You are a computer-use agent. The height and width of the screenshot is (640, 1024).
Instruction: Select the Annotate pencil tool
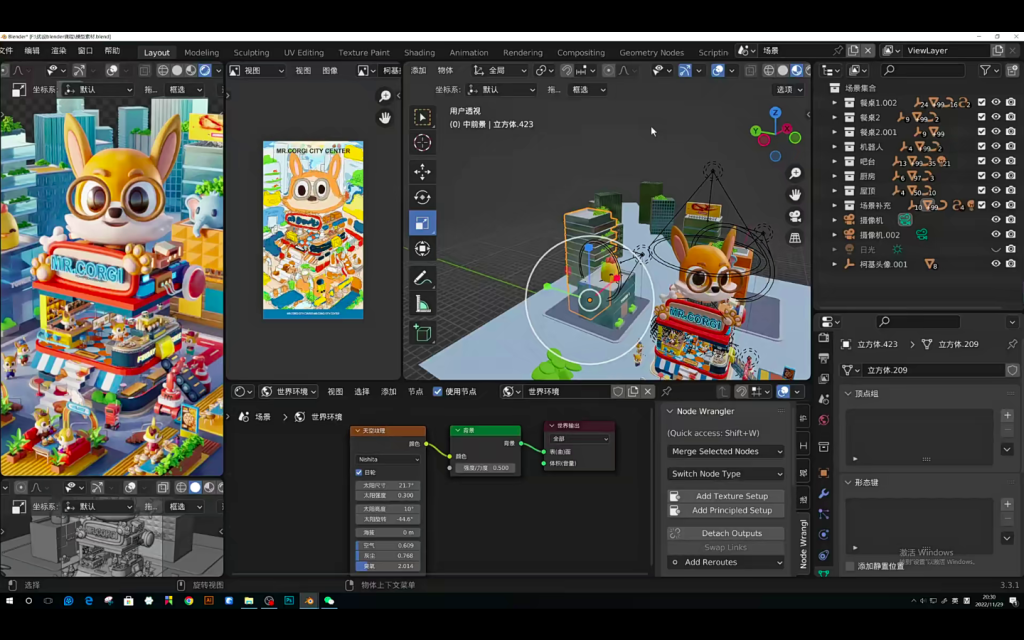[422, 277]
